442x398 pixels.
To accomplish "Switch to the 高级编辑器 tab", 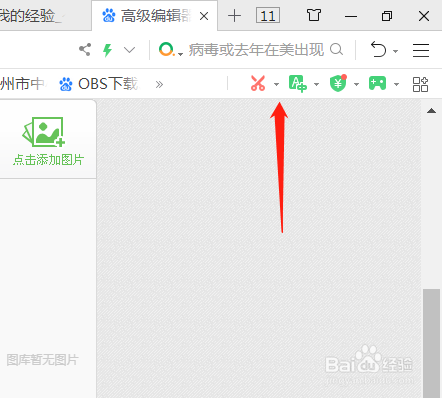I will tap(154, 16).
